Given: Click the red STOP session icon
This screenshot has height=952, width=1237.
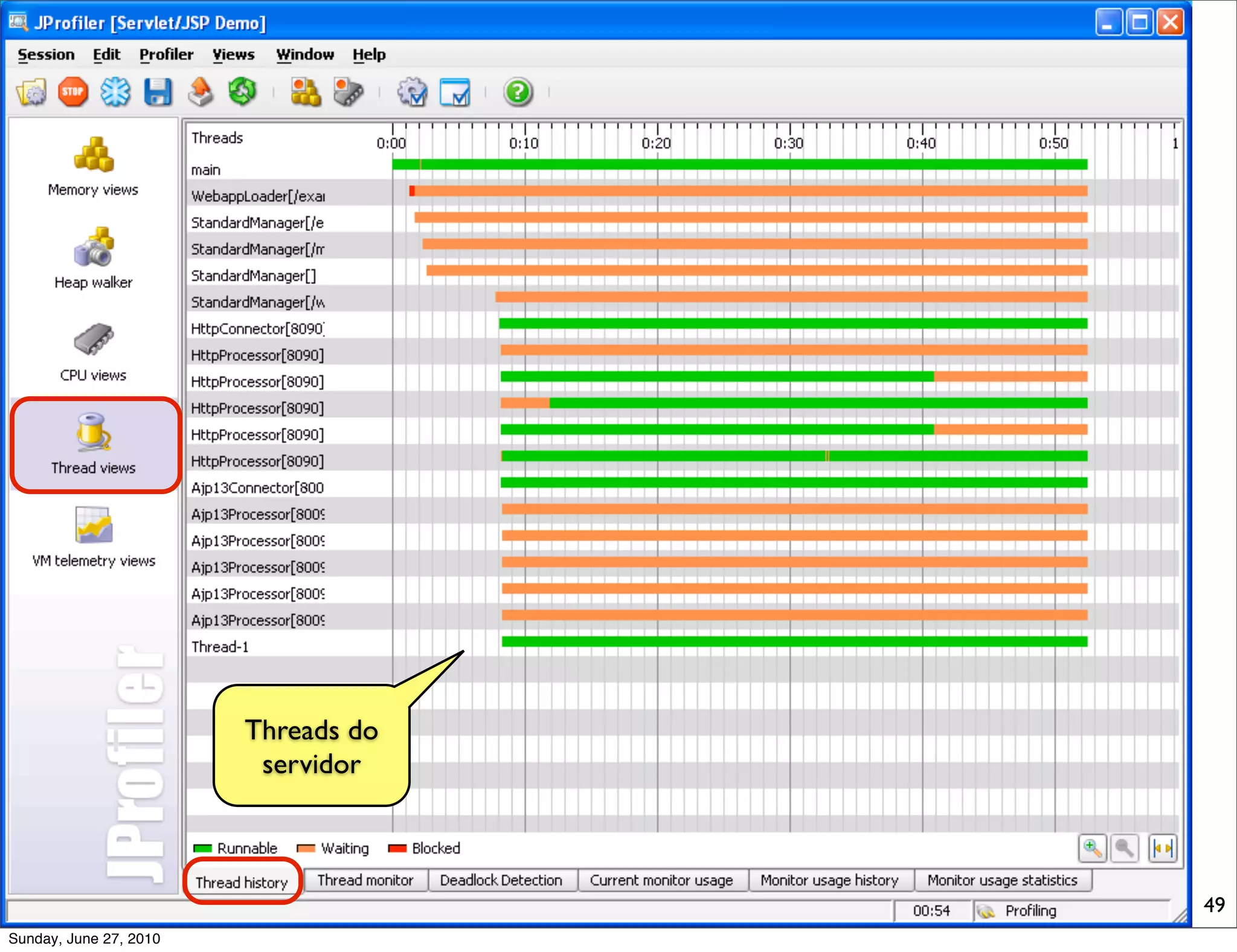Looking at the screenshot, I should 72,92.
